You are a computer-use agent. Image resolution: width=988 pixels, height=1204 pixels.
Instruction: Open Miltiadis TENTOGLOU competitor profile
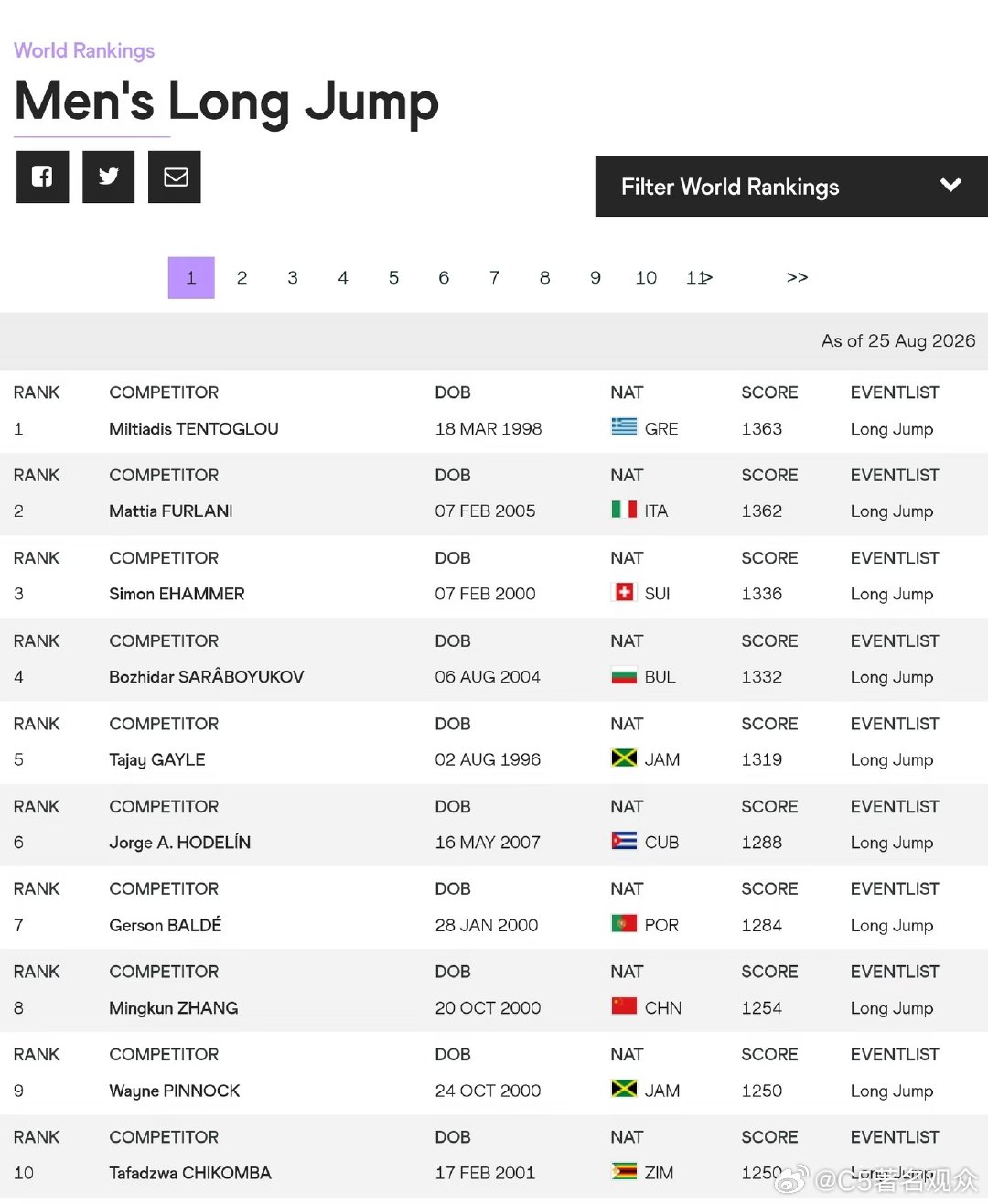(194, 429)
